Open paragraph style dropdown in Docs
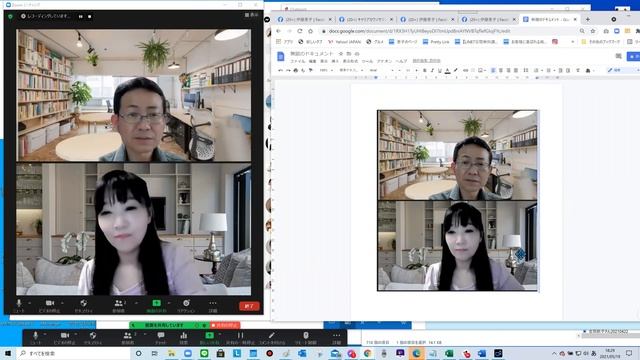Screen dimensions: 640x360 [x=351, y=71]
